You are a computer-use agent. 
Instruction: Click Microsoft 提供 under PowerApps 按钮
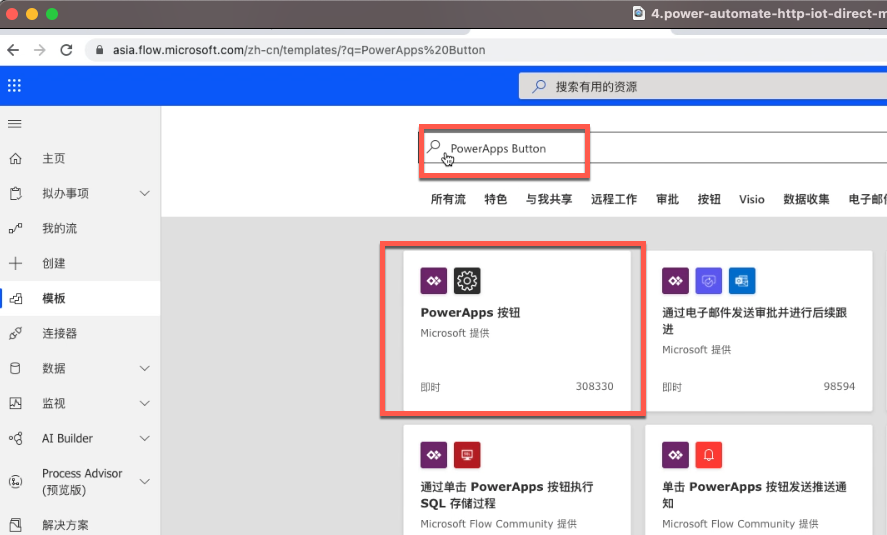(455, 333)
